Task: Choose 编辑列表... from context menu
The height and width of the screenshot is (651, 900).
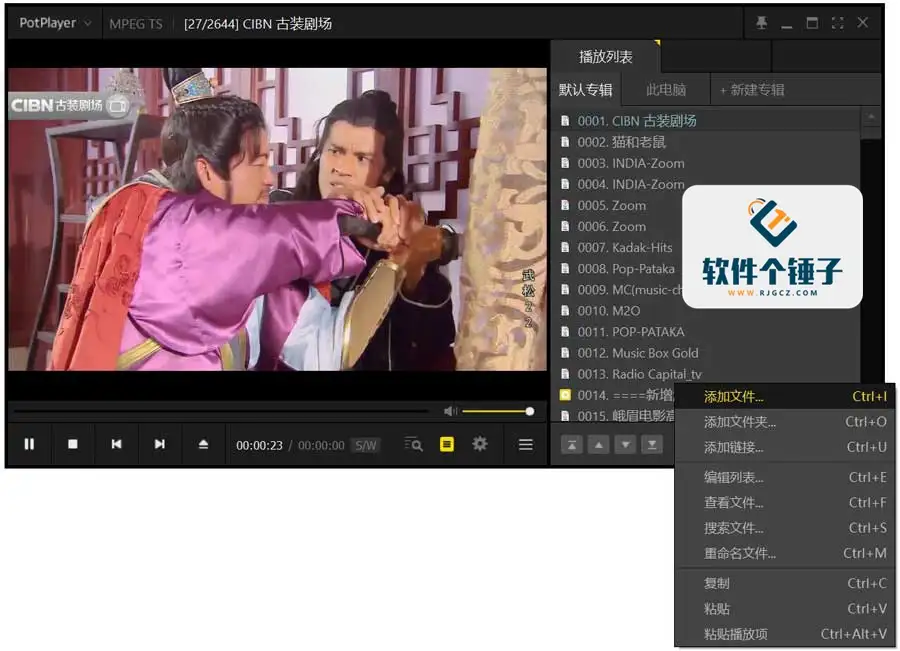Action: click(x=785, y=477)
